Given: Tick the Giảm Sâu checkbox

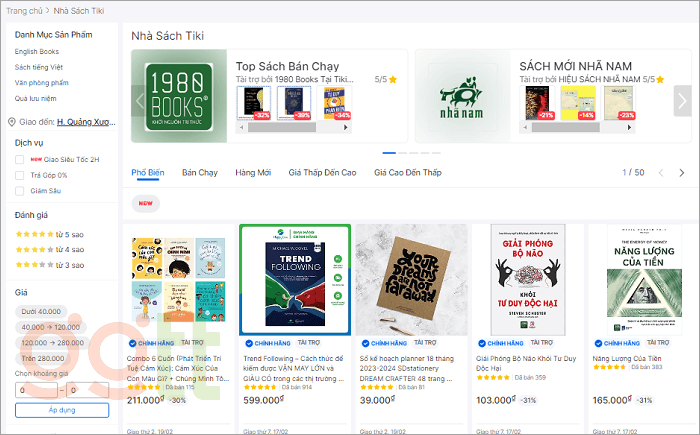Looking at the screenshot, I should [21, 190].
